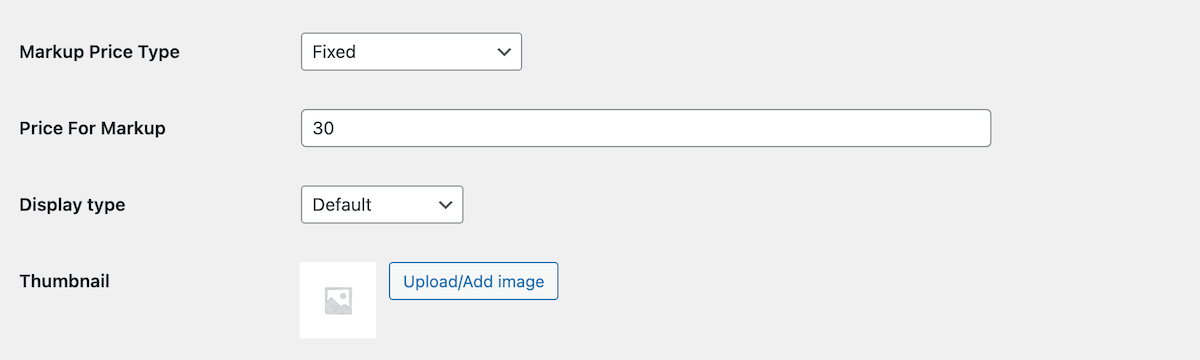Click the 'Display type' label
1200x360 pixels.
73,205
